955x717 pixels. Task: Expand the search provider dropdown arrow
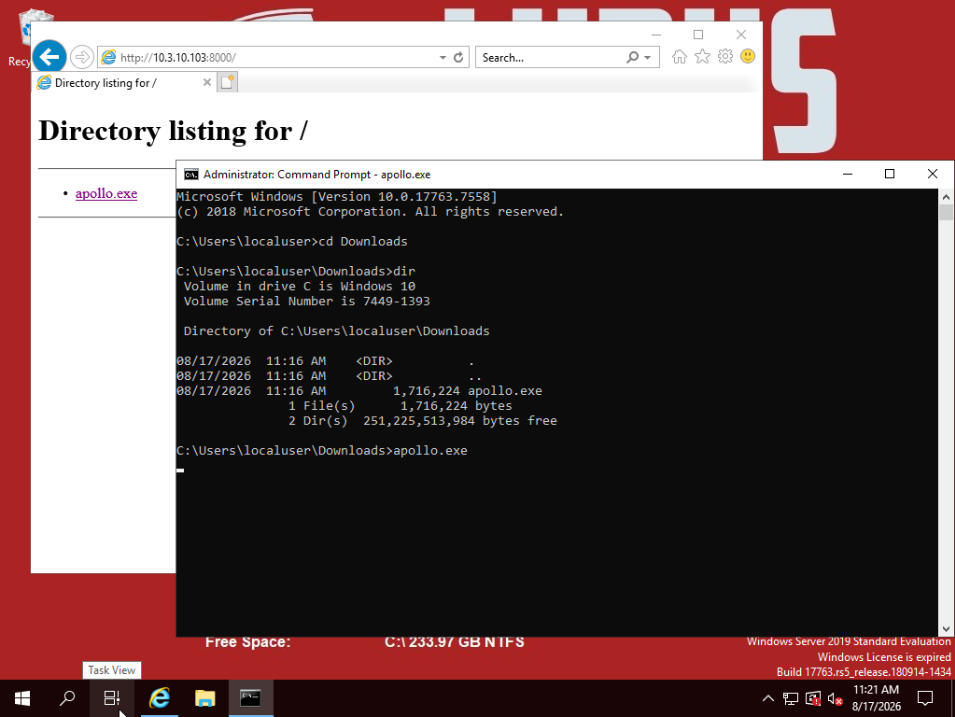(647, 57)
